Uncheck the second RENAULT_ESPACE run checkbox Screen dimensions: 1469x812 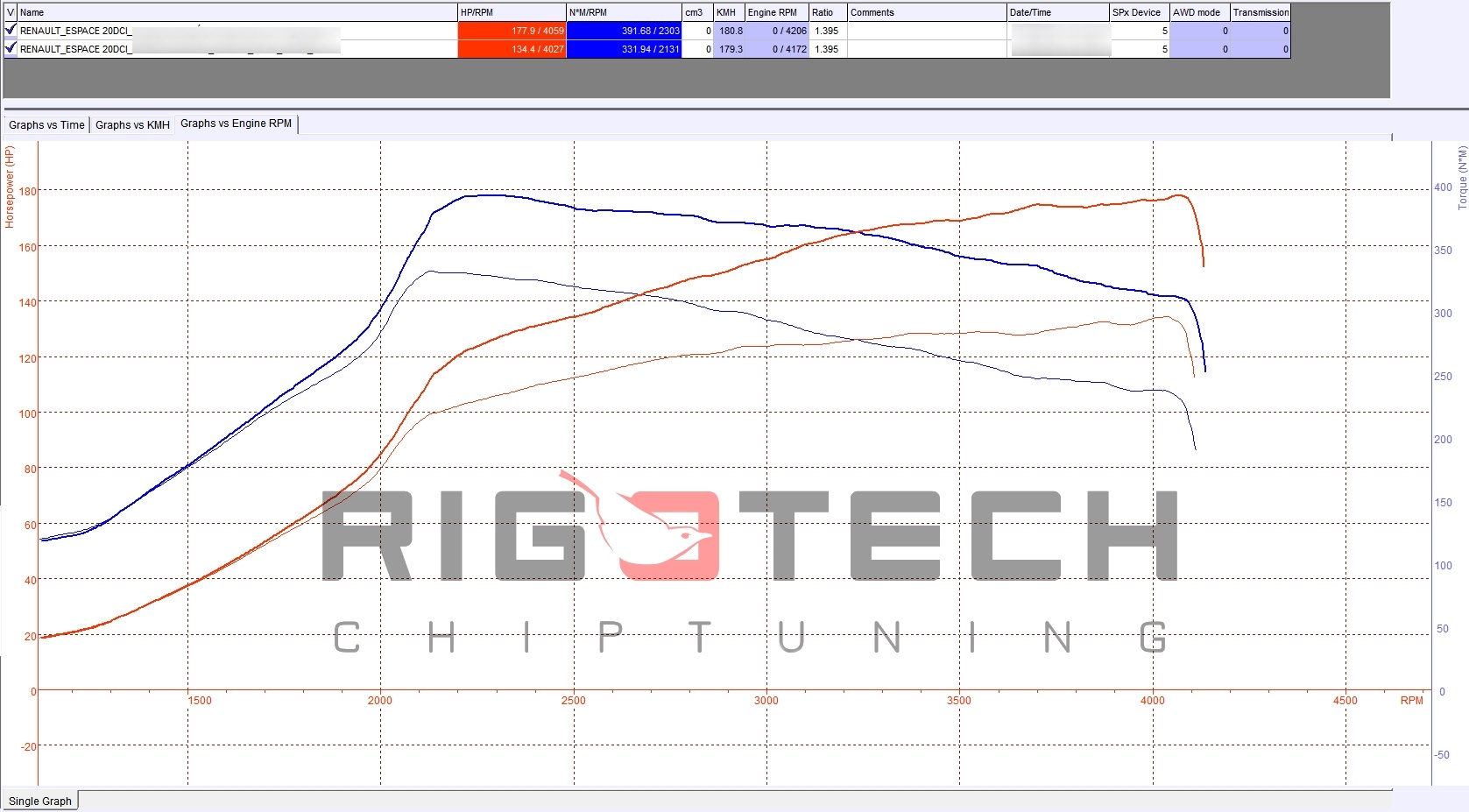coord(11,48)
